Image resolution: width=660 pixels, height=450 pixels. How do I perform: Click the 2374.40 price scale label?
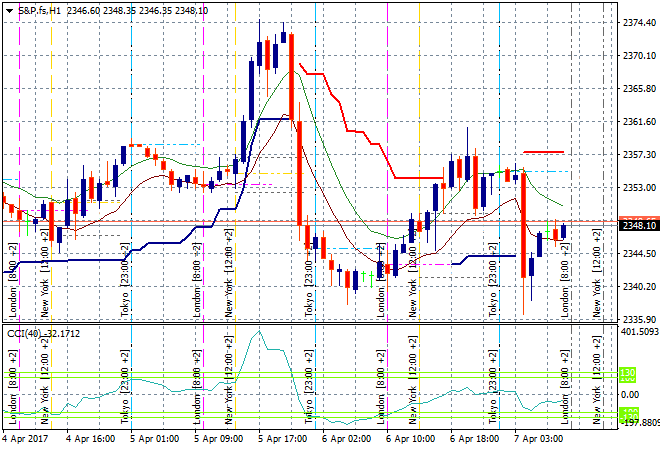[638, 22]
